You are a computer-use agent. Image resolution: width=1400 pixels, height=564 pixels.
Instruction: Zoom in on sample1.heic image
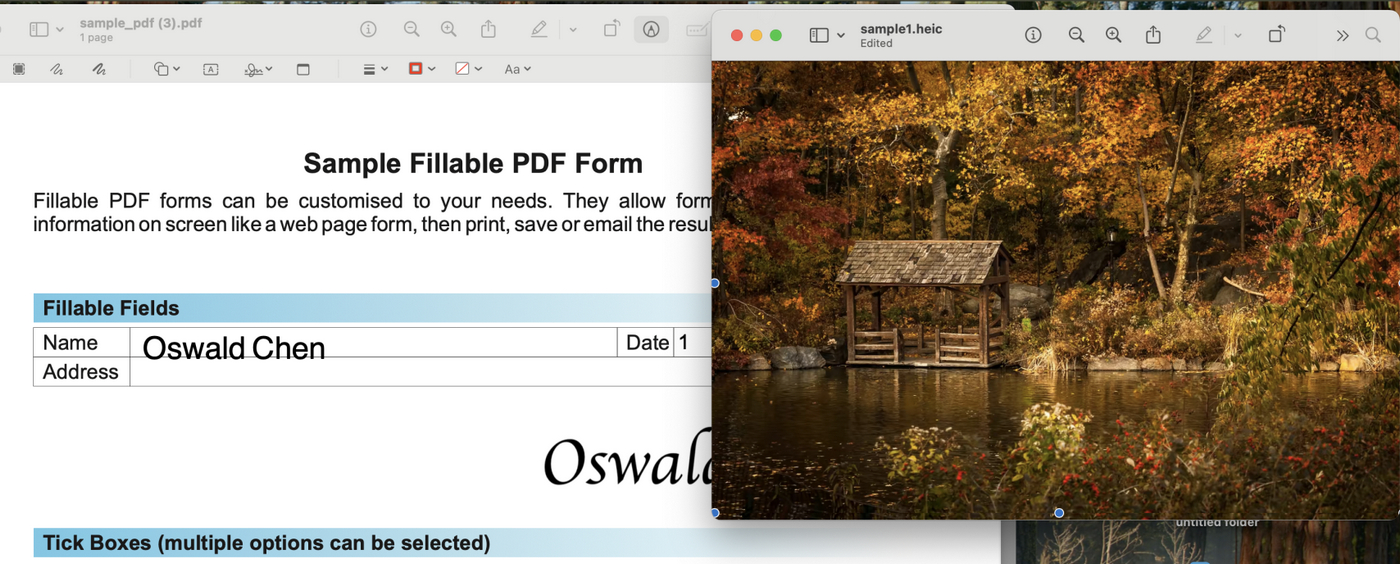[1113, 35]
